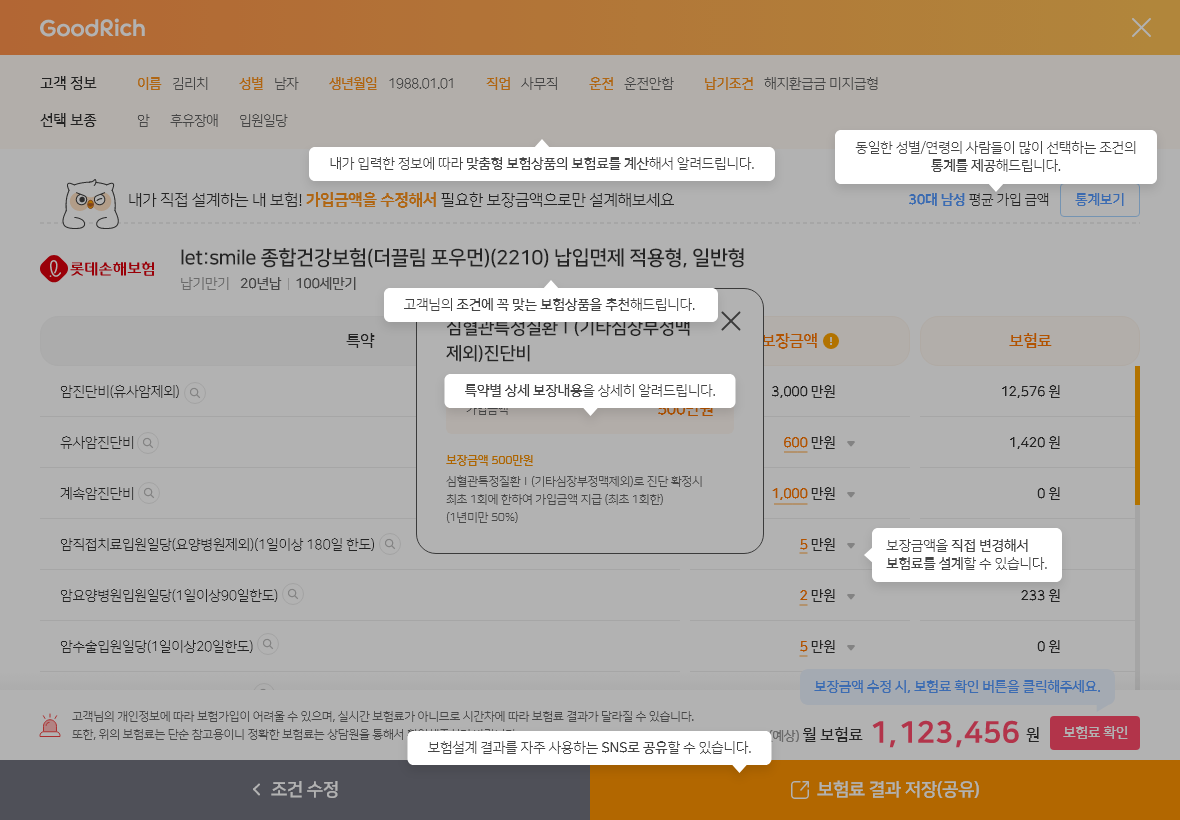
Task: Open details for 암진단비(유사암제외) magnifier icon
Action: pyautogui.click(x=195, y=392)
